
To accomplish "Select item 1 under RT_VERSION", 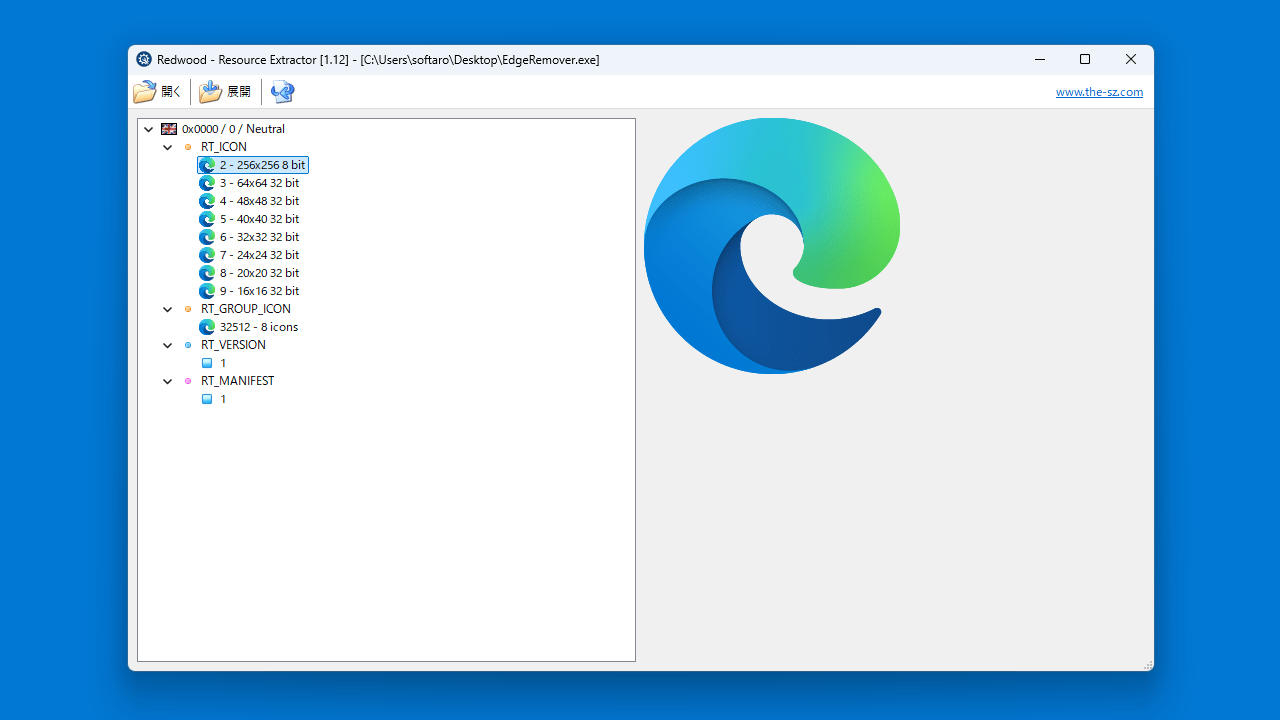I will coord(223,363).
